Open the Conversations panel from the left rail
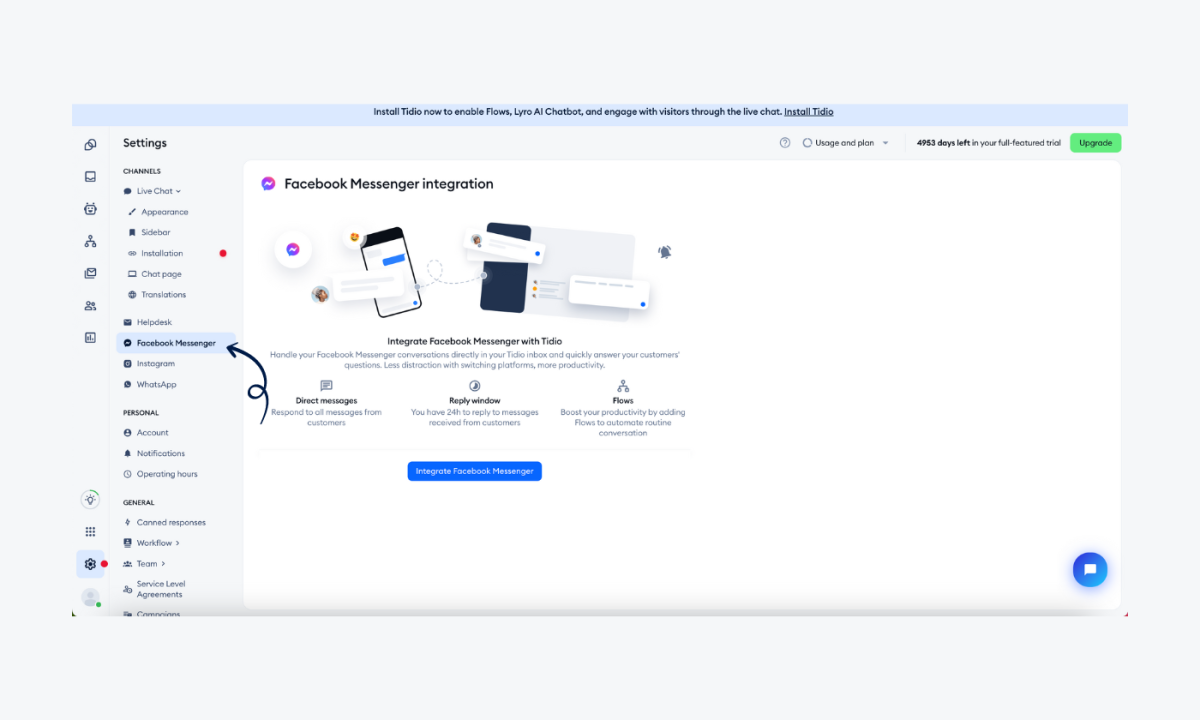Screen dimensions: 1200x720 pyautogui.click(x=90, y=143)
